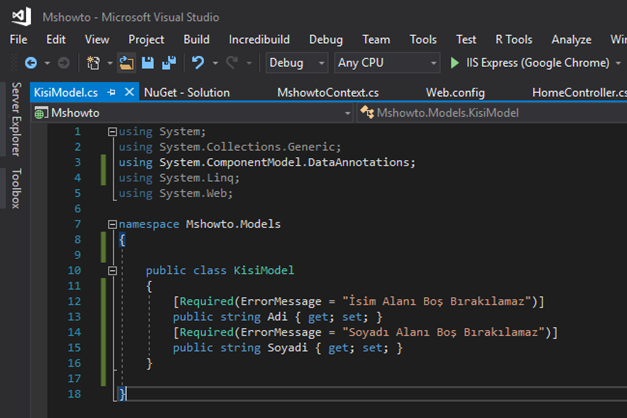Open the Edit menu
This screenshot has height=418, width=627.
pyautogui.click(x=56, y=40)
